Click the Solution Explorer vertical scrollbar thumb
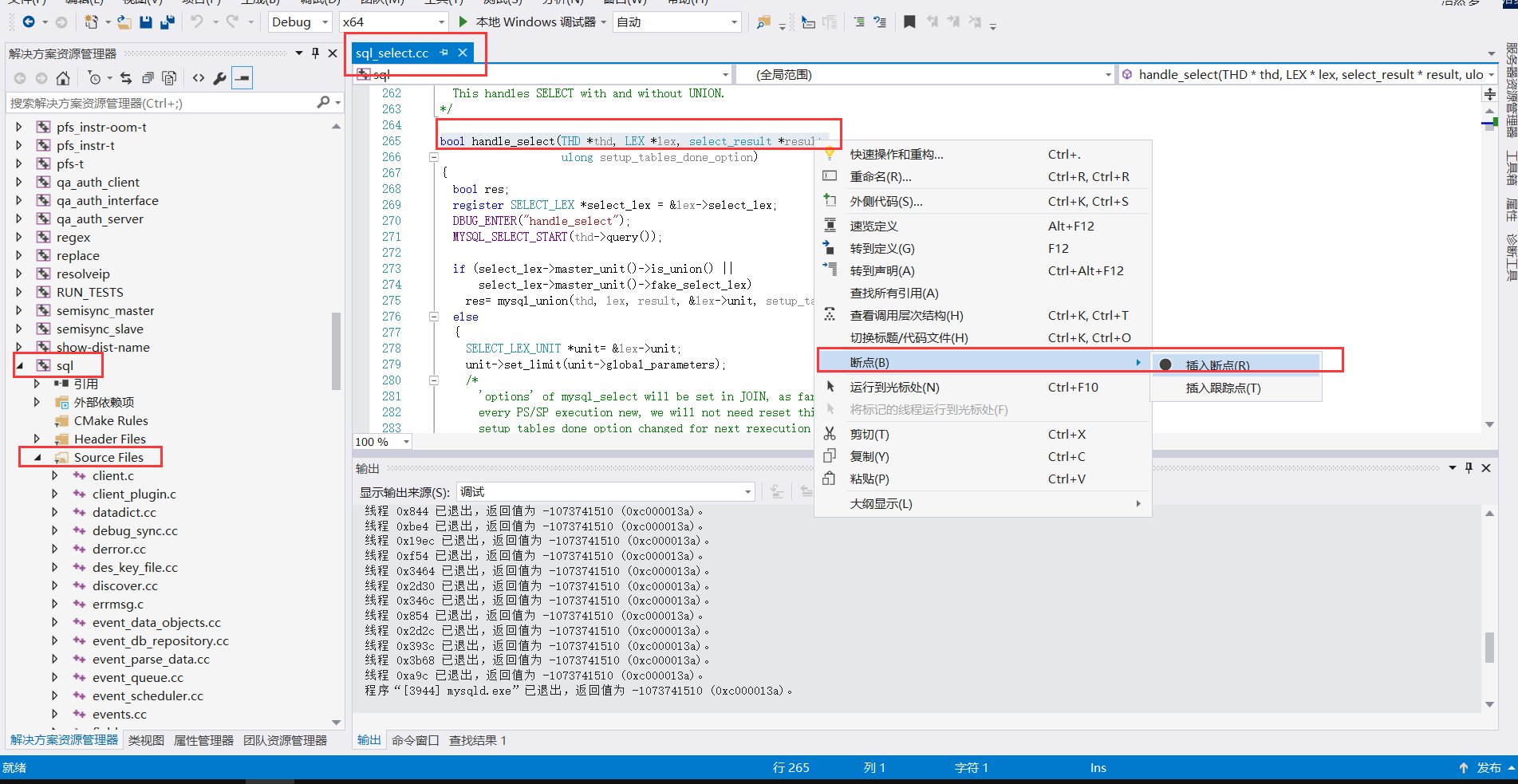This screenshot has height=784, width=1518. pos(336,351)
